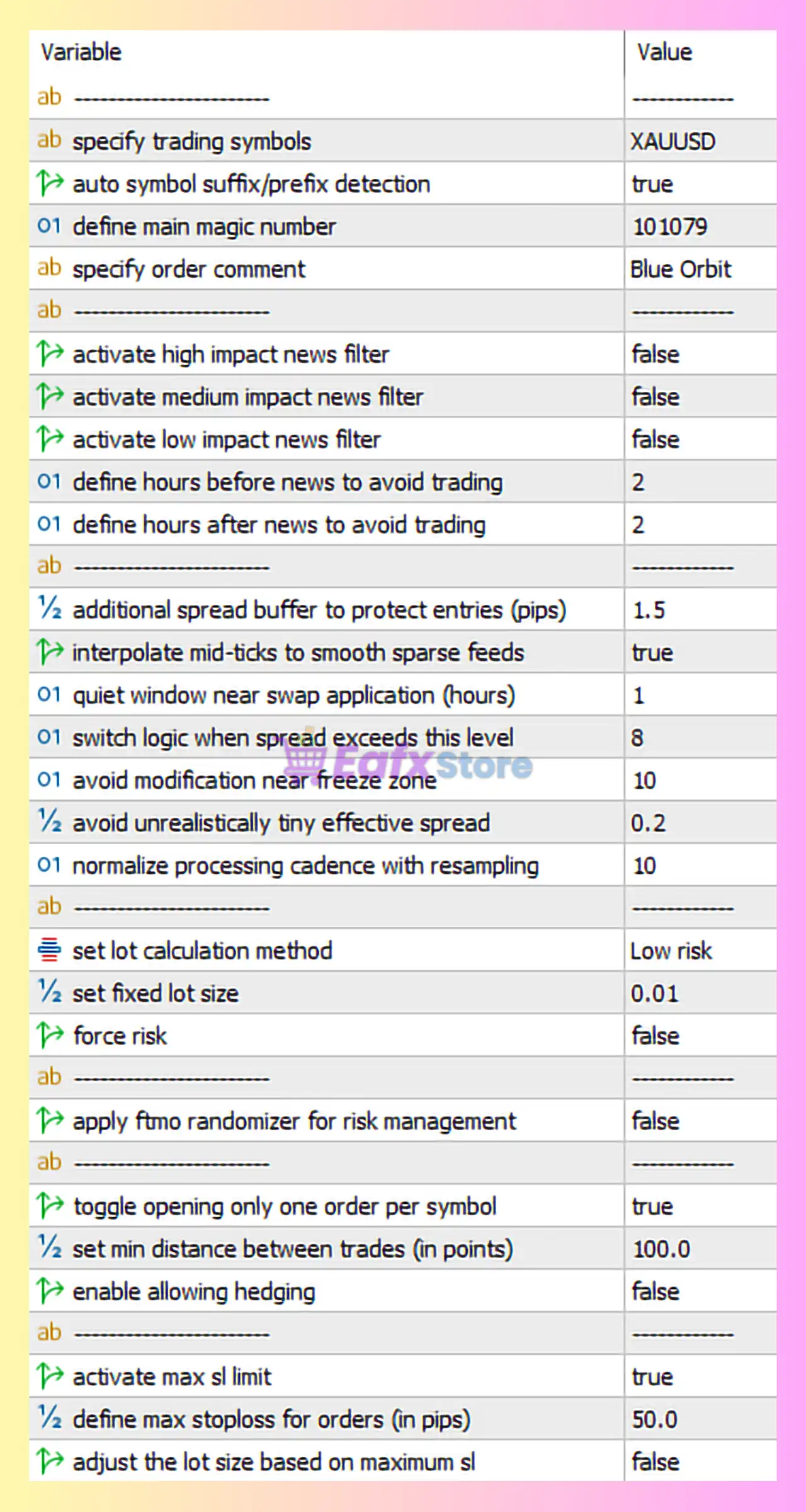Open the Low risk lot method dropdown

(671, 951)
